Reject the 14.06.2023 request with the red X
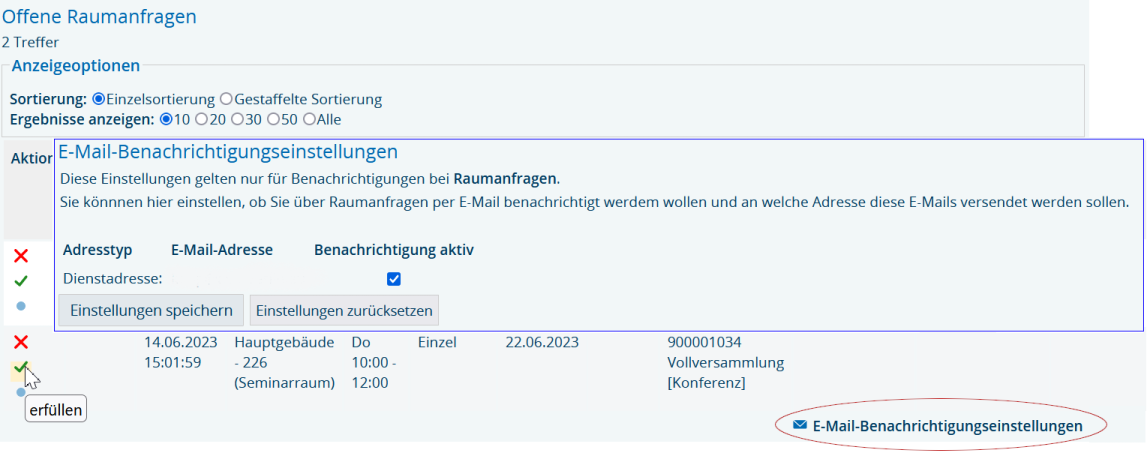 [21, 343]
